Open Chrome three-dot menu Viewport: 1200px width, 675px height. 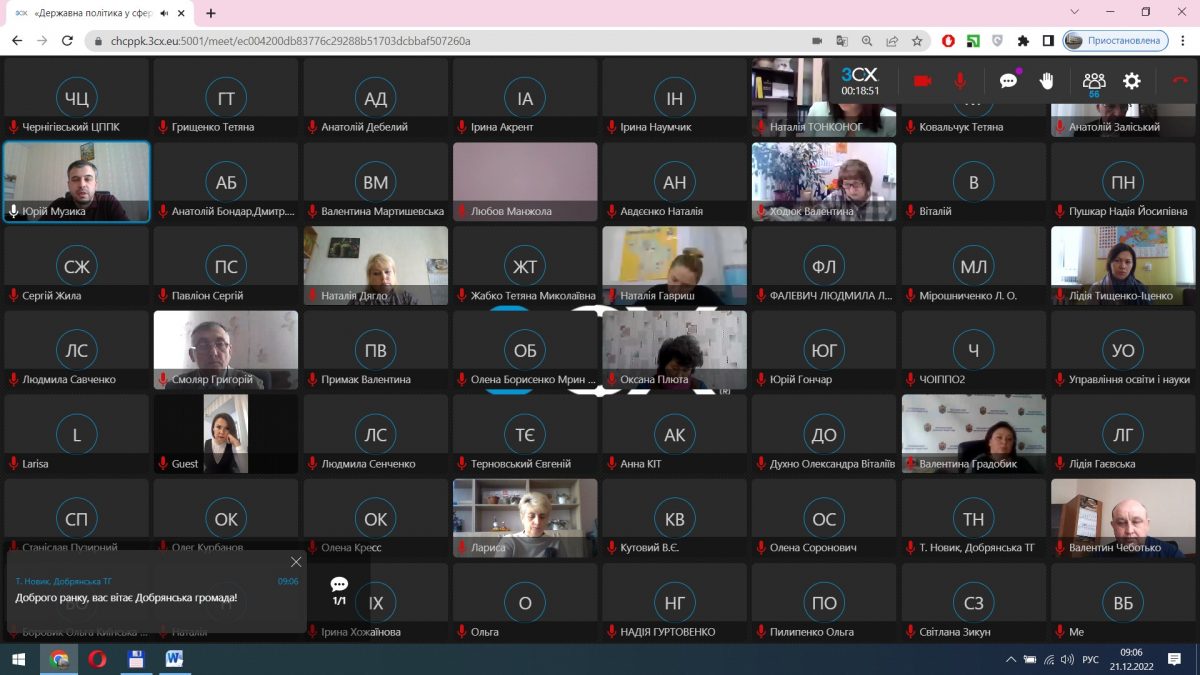1182,41
